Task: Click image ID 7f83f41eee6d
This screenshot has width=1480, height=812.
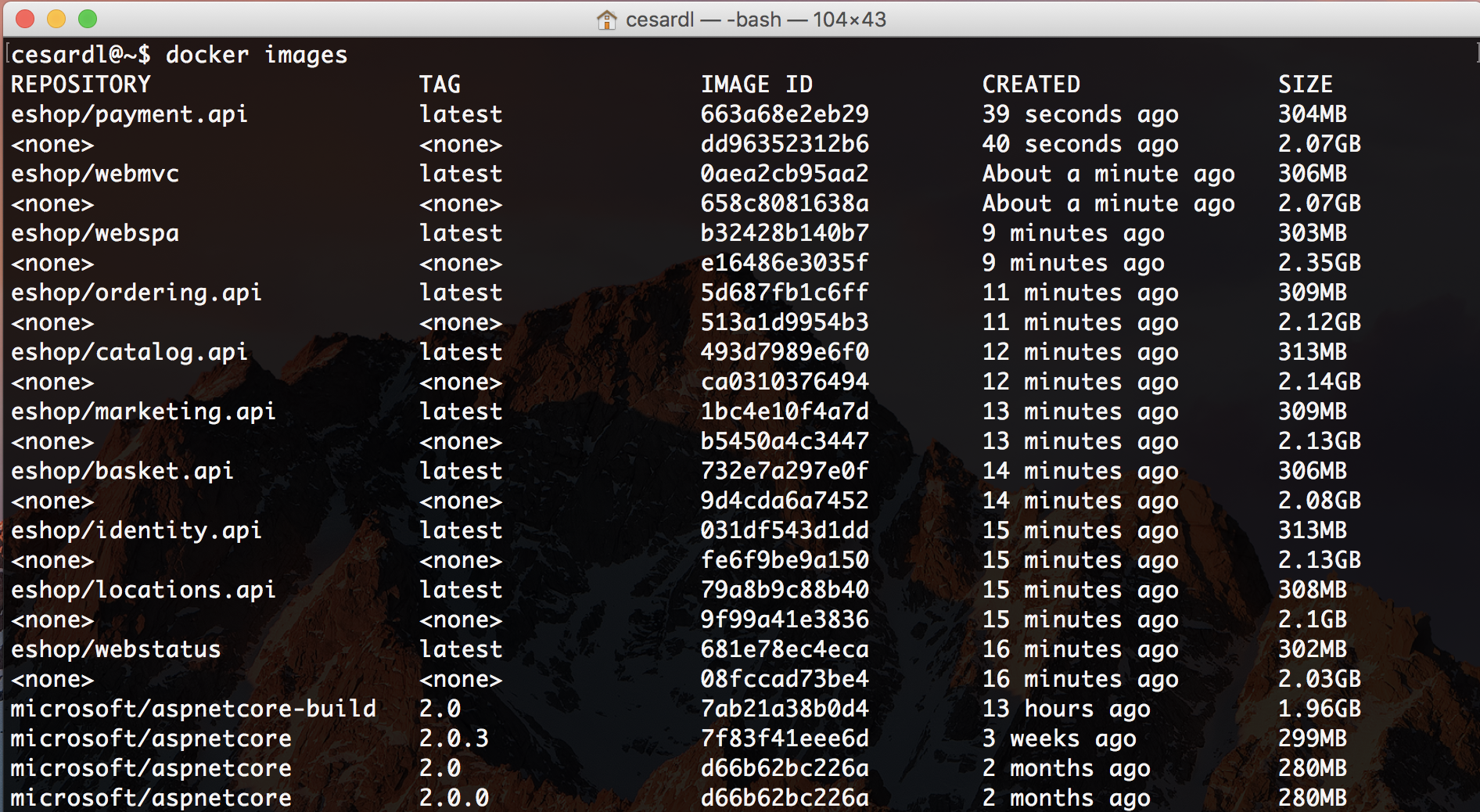Action: [x=785, y=738]
